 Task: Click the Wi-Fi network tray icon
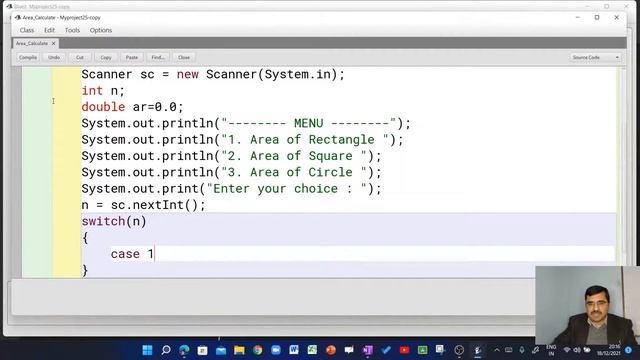click(x=567, y=350)
